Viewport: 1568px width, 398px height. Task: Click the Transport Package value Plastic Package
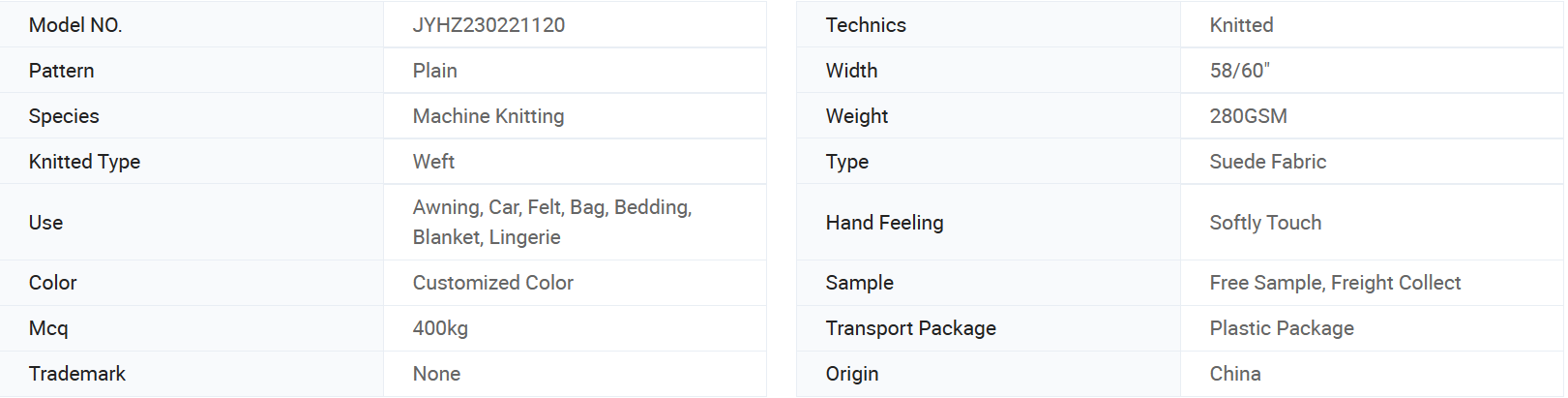point(1282,328)
